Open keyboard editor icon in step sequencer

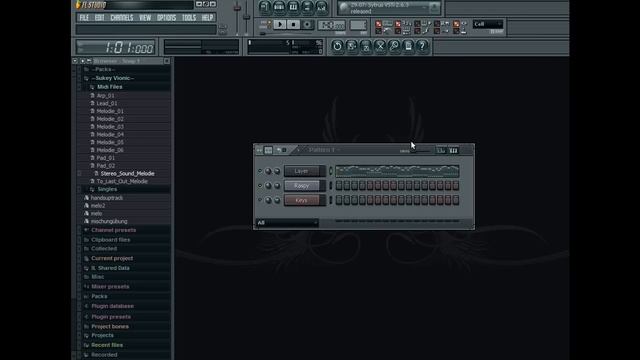pos(453,150)
